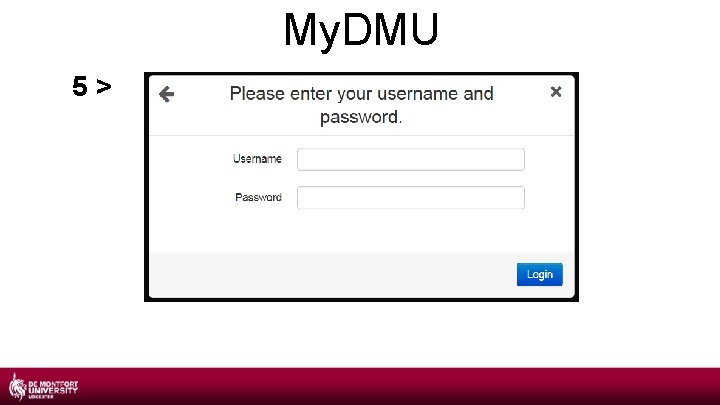Click the LEICESTER text under the logo
This screenshot has height=405, width=720.
point(41,397)
